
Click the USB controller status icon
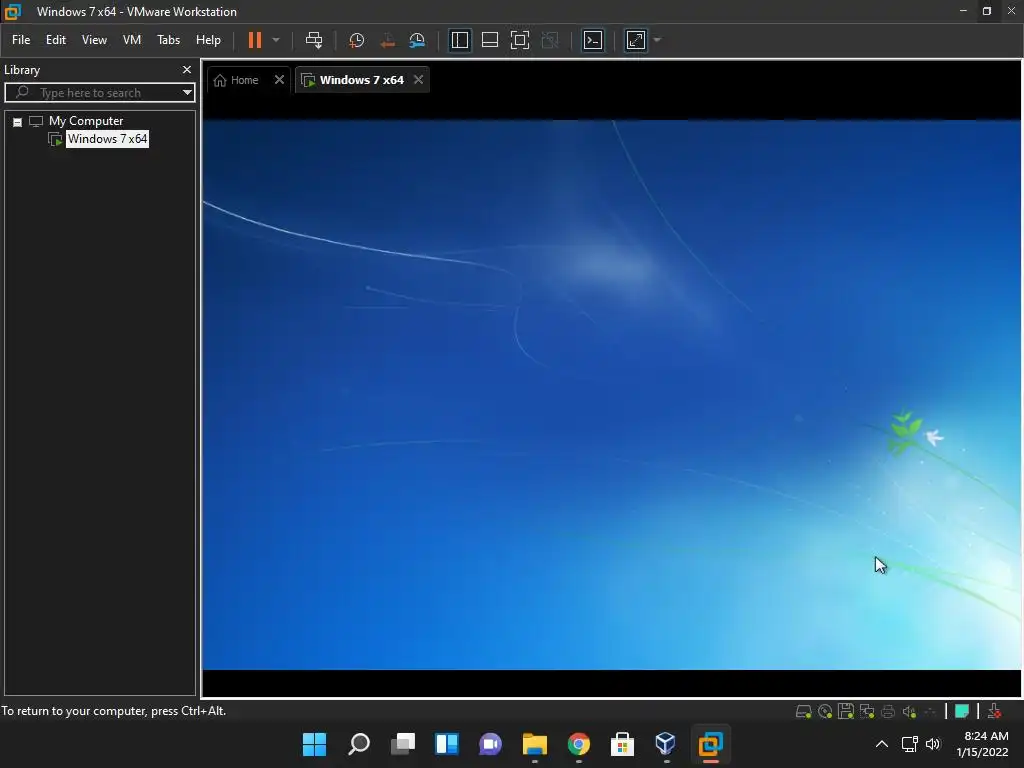click(x=930, y=712)
